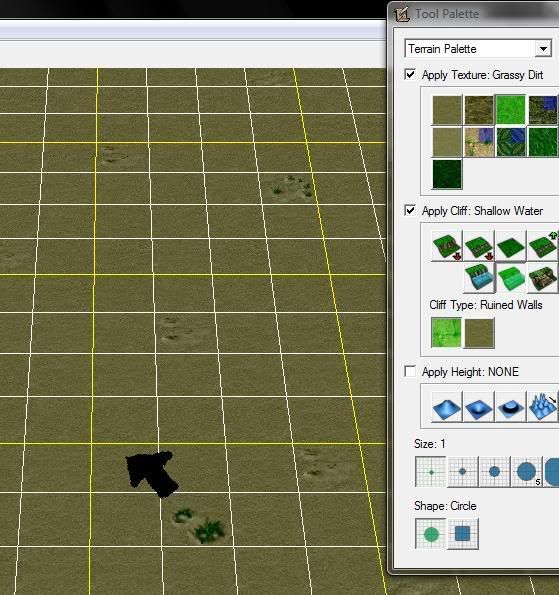The width and height of the screenshot is (559, 595).
Task: Choose the bright green grass texture
Action: (511, 110)
